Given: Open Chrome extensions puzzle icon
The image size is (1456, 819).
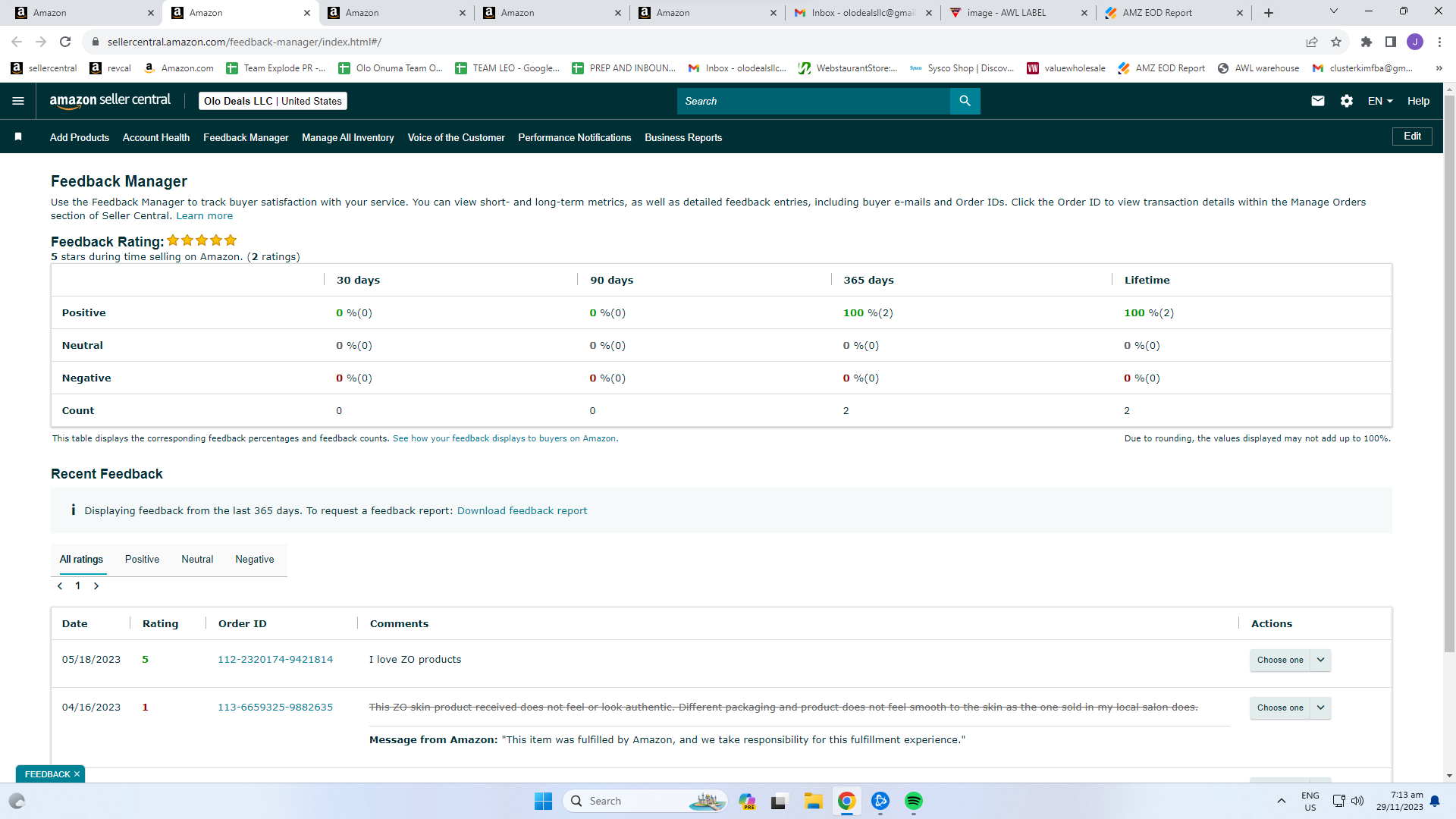Looking at the screenshot, I should (1367, 42).
